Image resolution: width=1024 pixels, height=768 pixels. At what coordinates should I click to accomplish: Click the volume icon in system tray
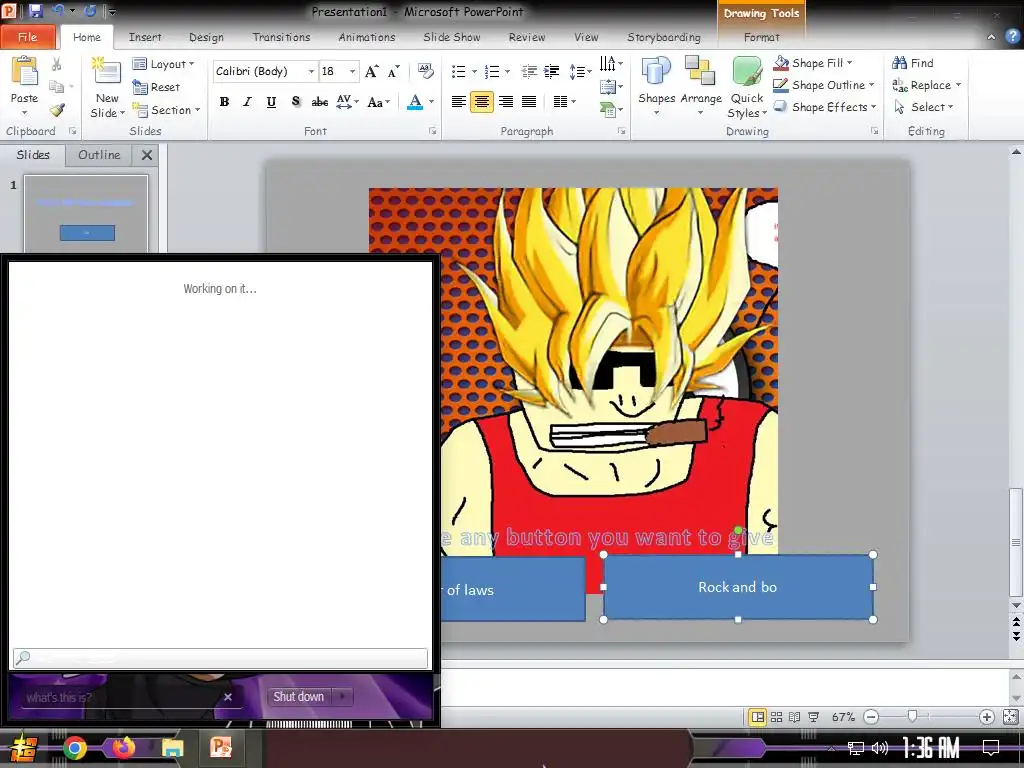tap(880, 748)
